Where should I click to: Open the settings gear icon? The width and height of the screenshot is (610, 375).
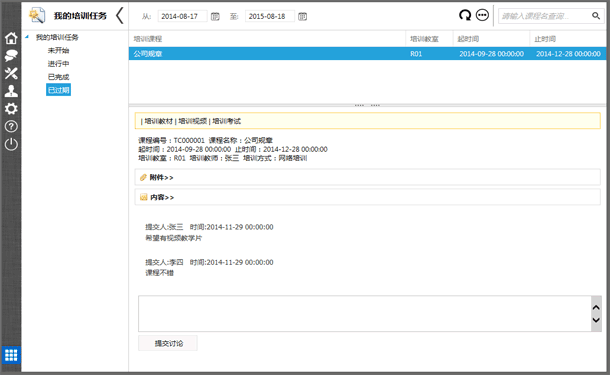pos(11,109)
